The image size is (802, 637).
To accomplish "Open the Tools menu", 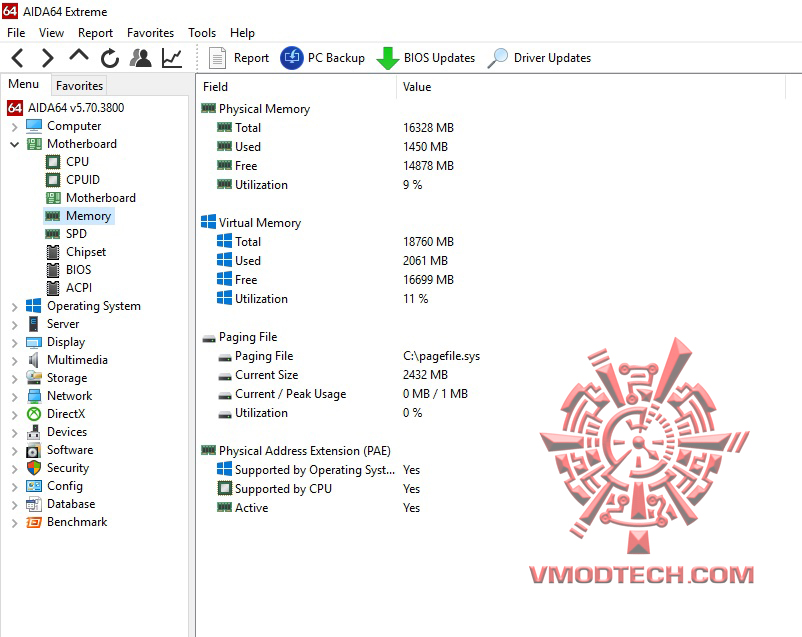I will pyautogui.click(x=202, y=33).
